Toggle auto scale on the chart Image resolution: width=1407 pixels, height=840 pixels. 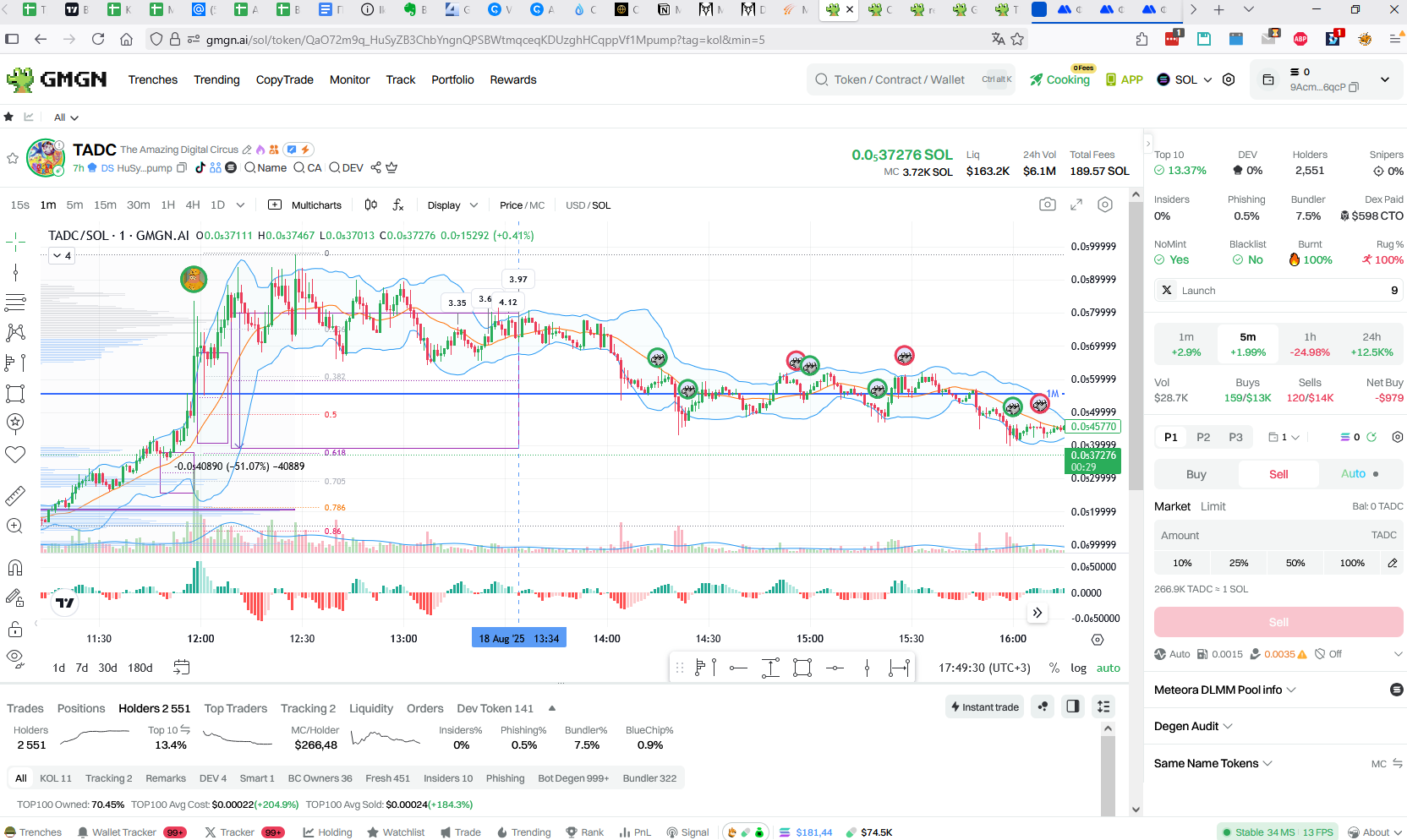coord(1108,668)
